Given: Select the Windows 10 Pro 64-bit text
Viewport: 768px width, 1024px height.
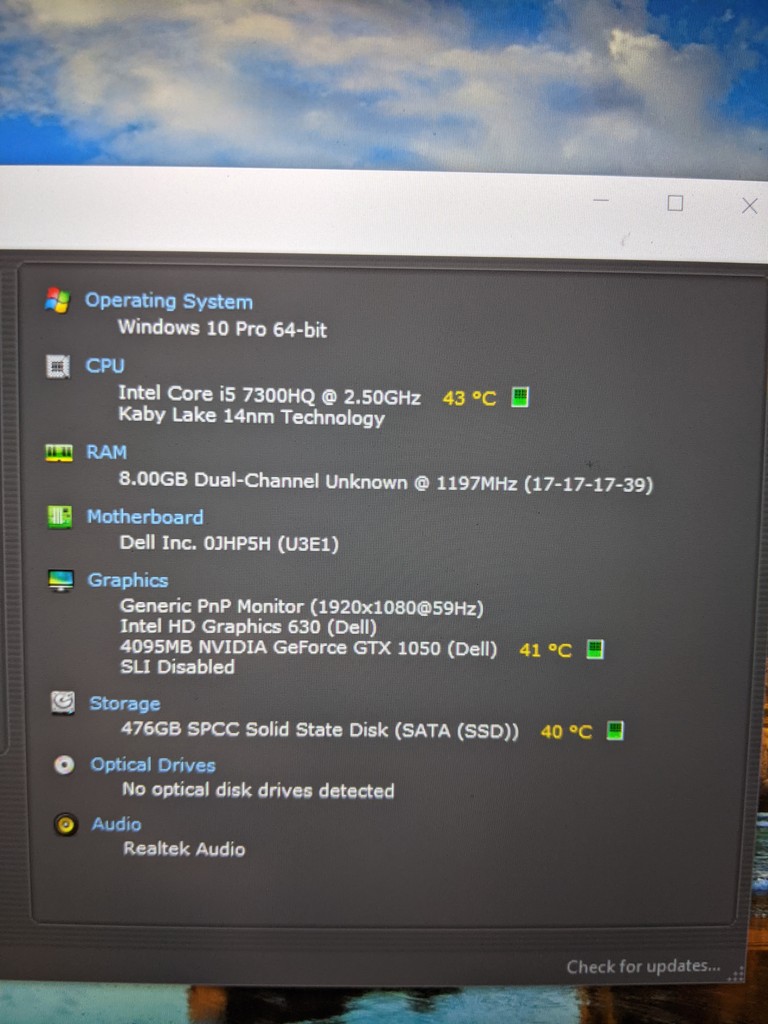Looking at the screenshot, I should [x=222, y=328].
